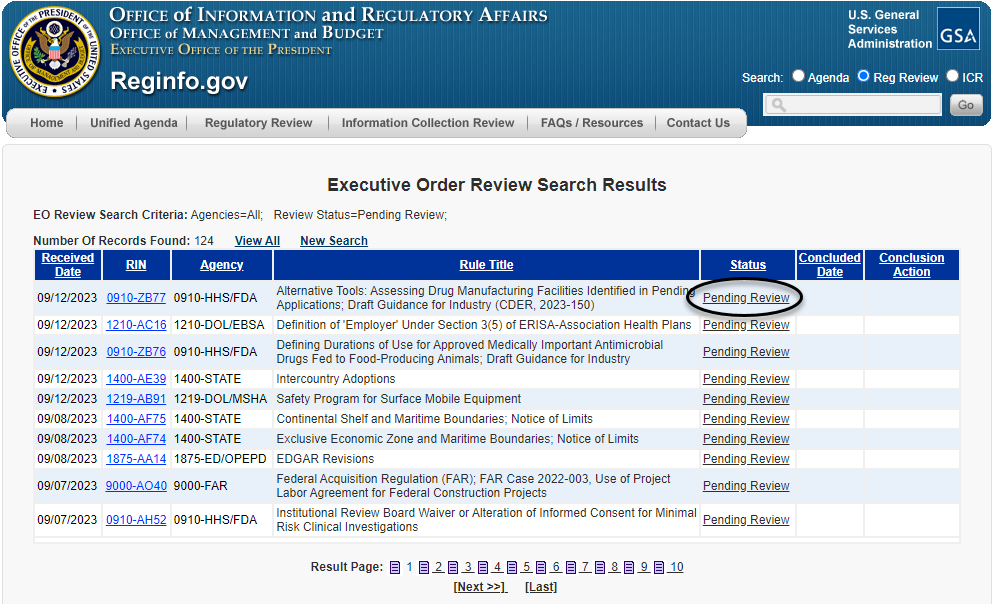Viewport: 992px width, 604px height.
Task: Click the [Next >>] pagination link
Action: [480, 587]
